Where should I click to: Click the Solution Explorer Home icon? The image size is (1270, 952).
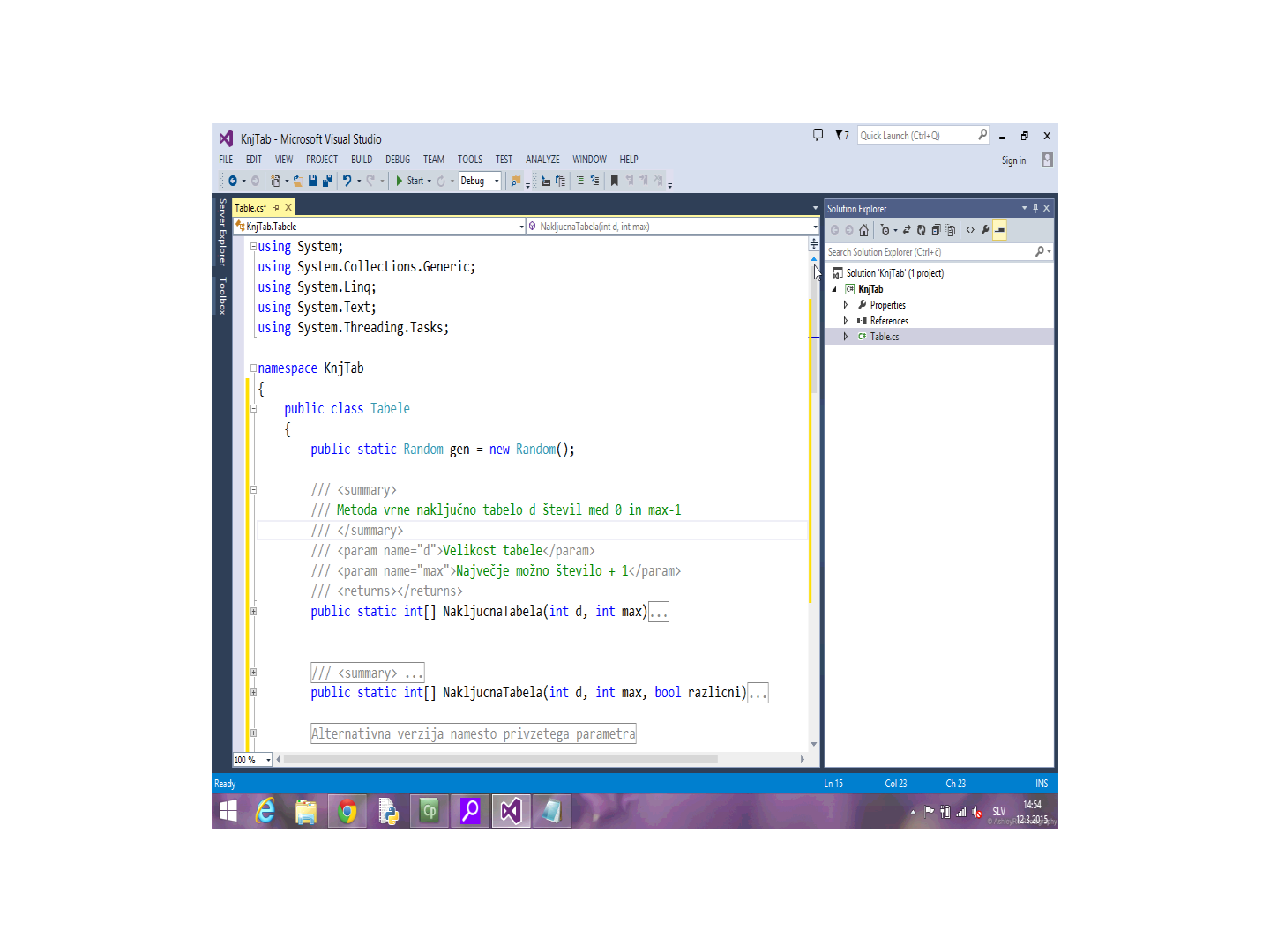click(x=863, y=230)
